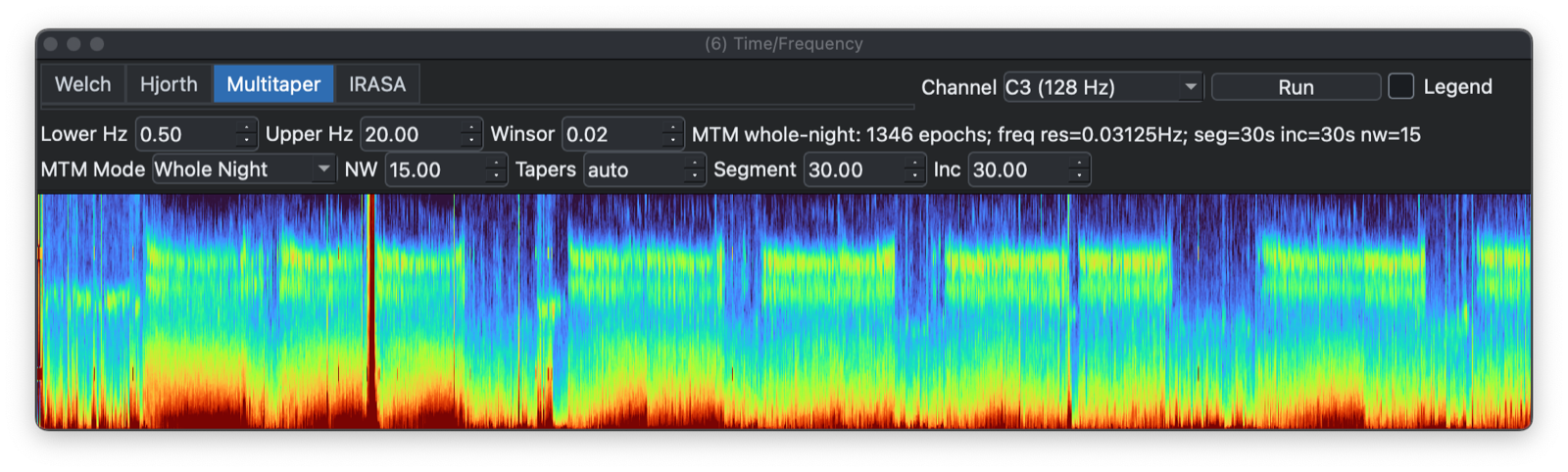The height and width of the screenshot is (472, 1568).
Task: Open the IRASA tab
Action: [x=377, y=84]
